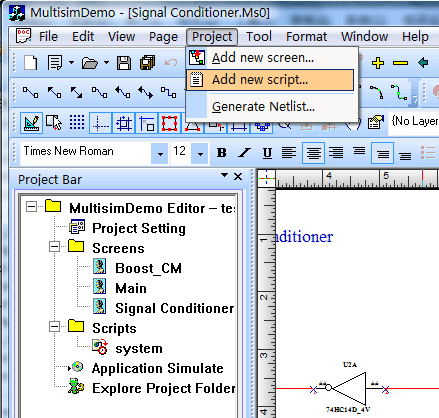Open dropdown arrow next to open-folder icon
This screenshot has width=439, height=418.
(x=106, y=62)
